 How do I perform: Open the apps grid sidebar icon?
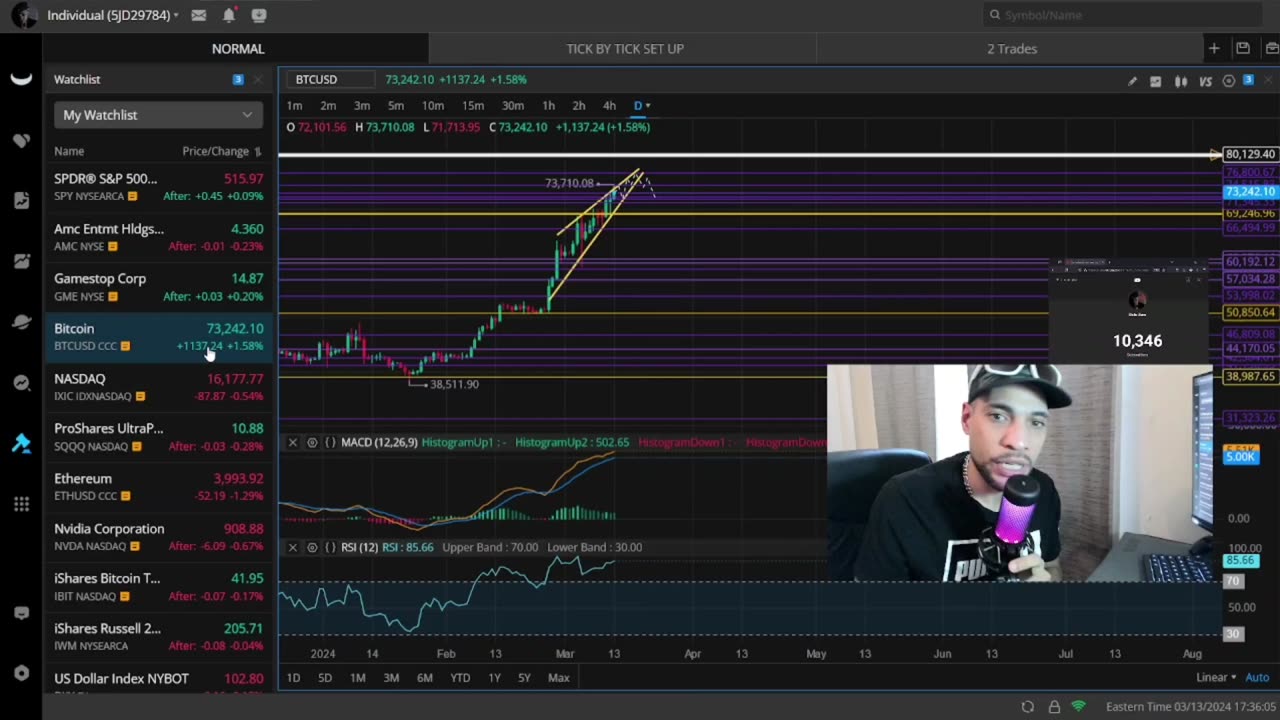[x=21, y=504]
